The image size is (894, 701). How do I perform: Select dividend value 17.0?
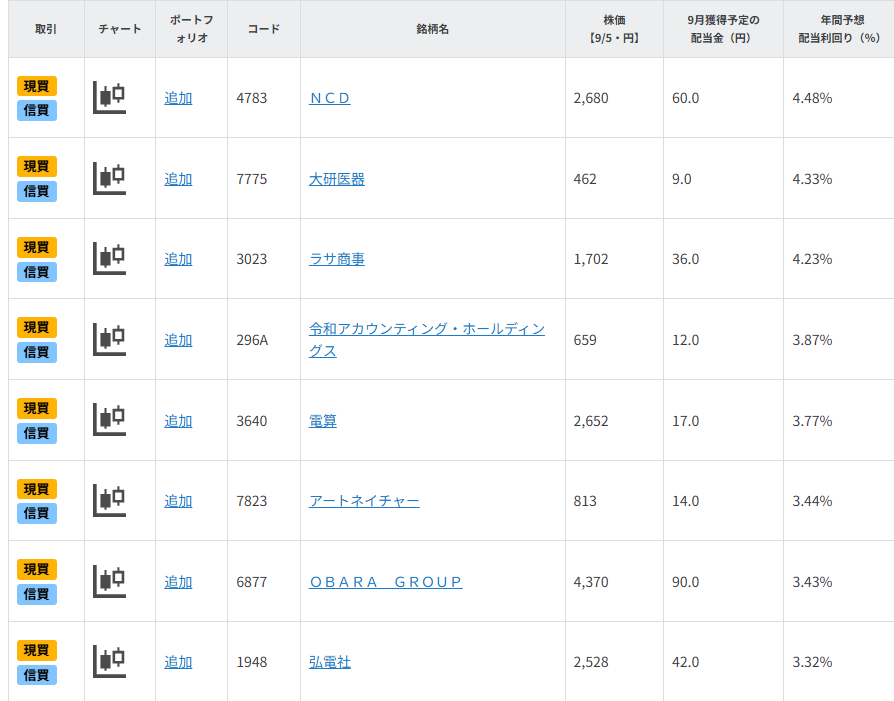tap(685, 421)
